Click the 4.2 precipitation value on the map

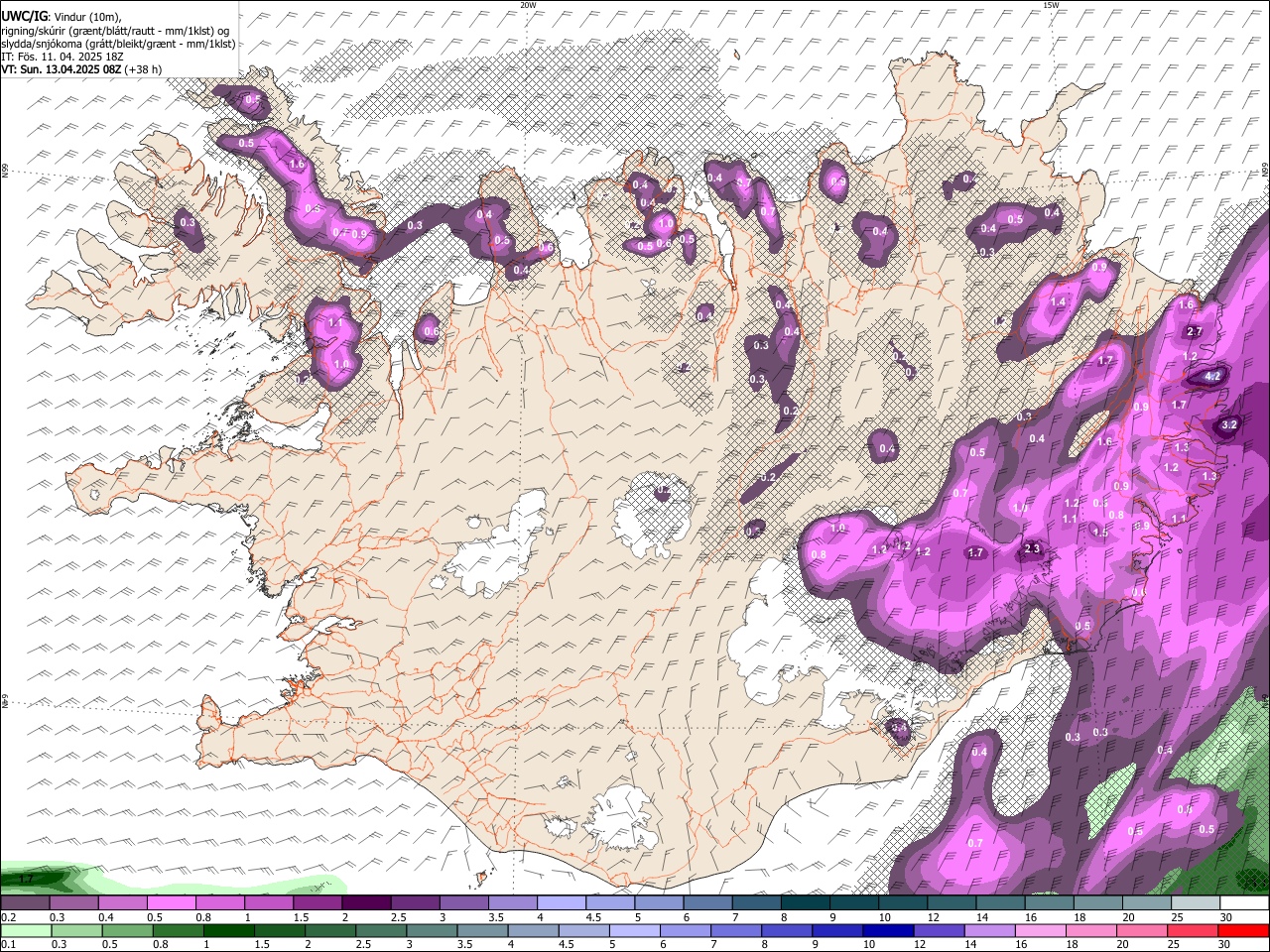coord(1212,377)
